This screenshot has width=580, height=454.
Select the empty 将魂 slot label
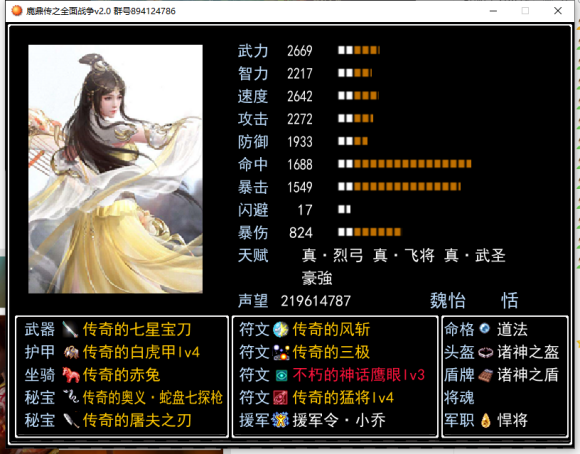pyautogui.click(x=459, y=398)
